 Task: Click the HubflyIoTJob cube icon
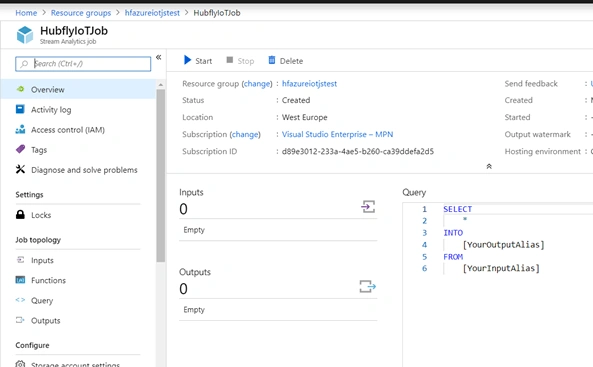[x=25, y=35]
